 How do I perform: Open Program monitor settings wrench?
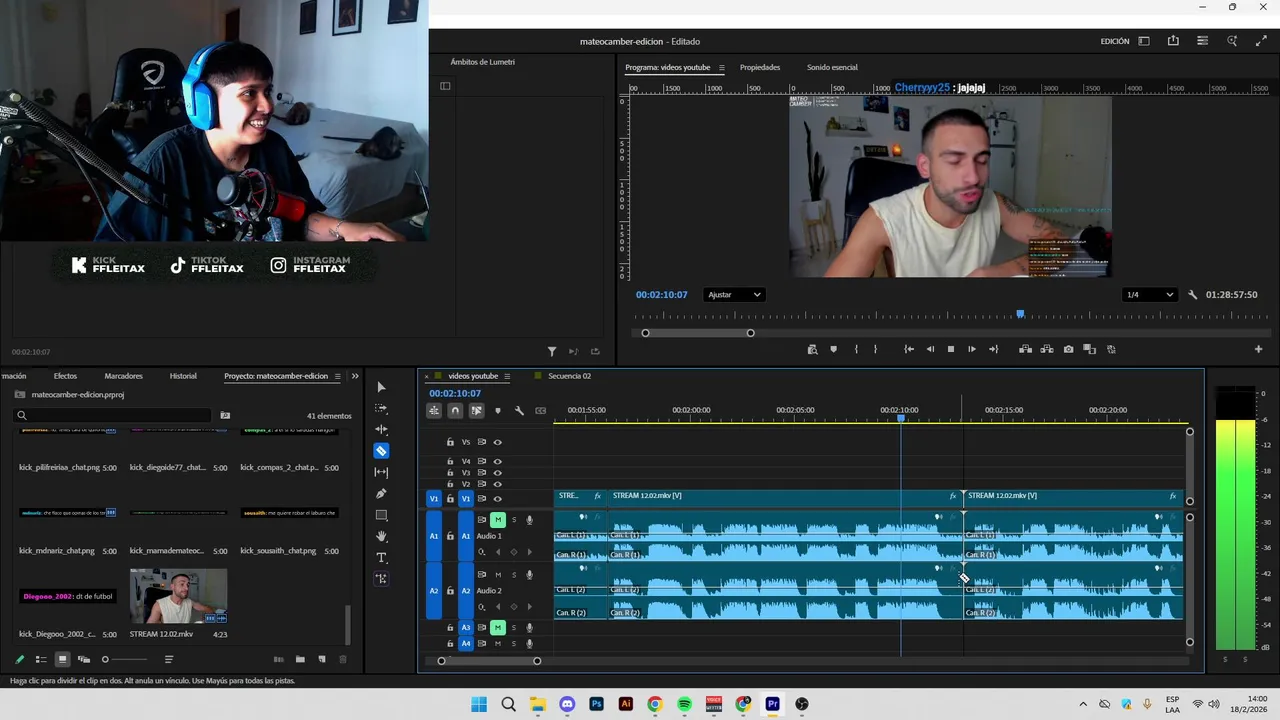(x=1192, y=295)
